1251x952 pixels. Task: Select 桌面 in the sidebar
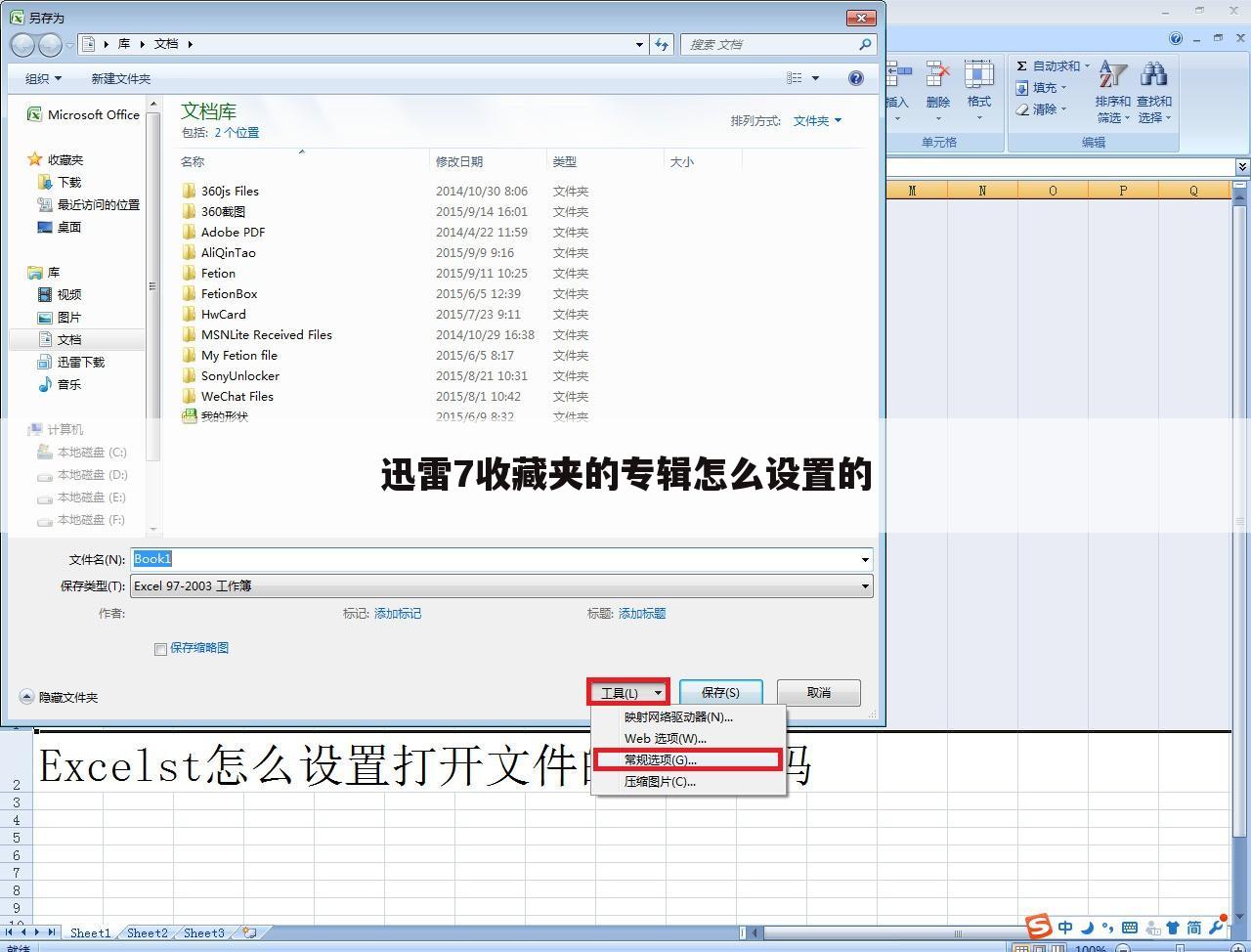click(60, 227)
